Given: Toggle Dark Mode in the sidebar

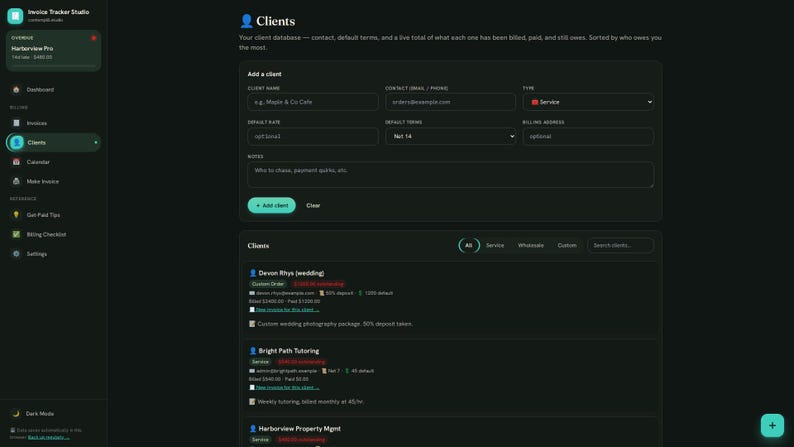Looking at the screenshot, I should coord(53,414).
